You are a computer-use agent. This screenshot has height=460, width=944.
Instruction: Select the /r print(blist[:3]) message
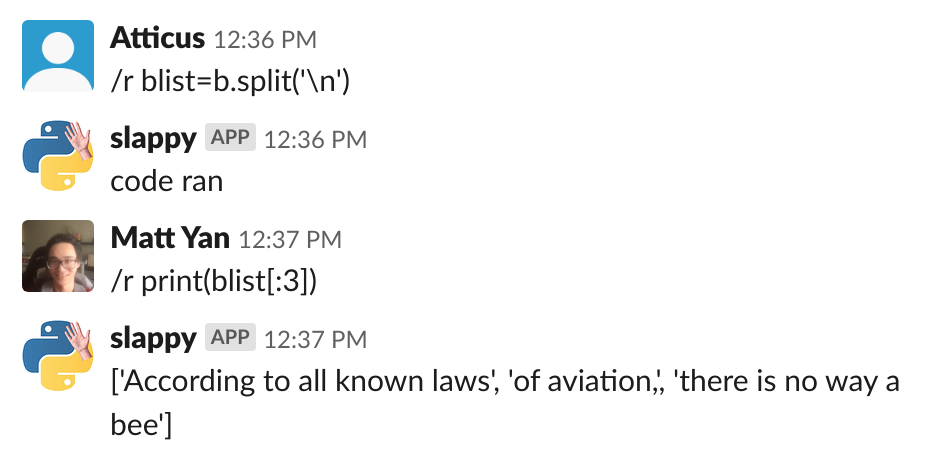tap(214, 281)
